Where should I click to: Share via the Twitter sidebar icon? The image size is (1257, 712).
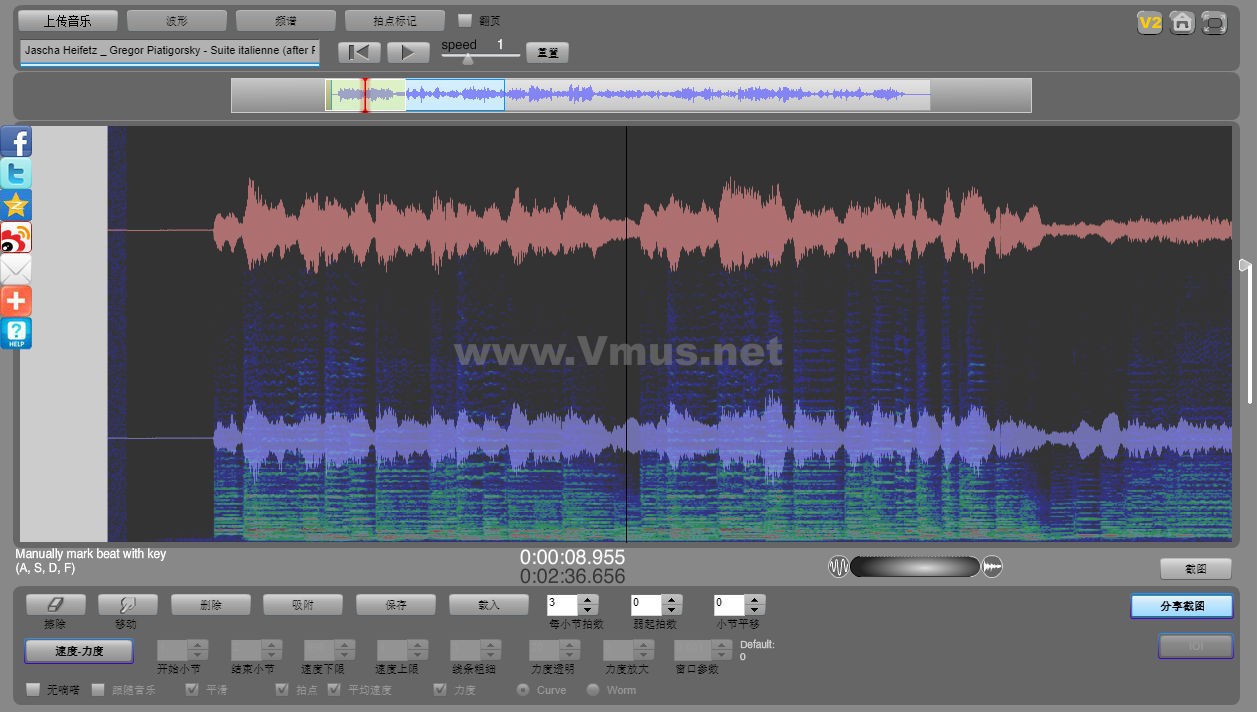[16, 174]
